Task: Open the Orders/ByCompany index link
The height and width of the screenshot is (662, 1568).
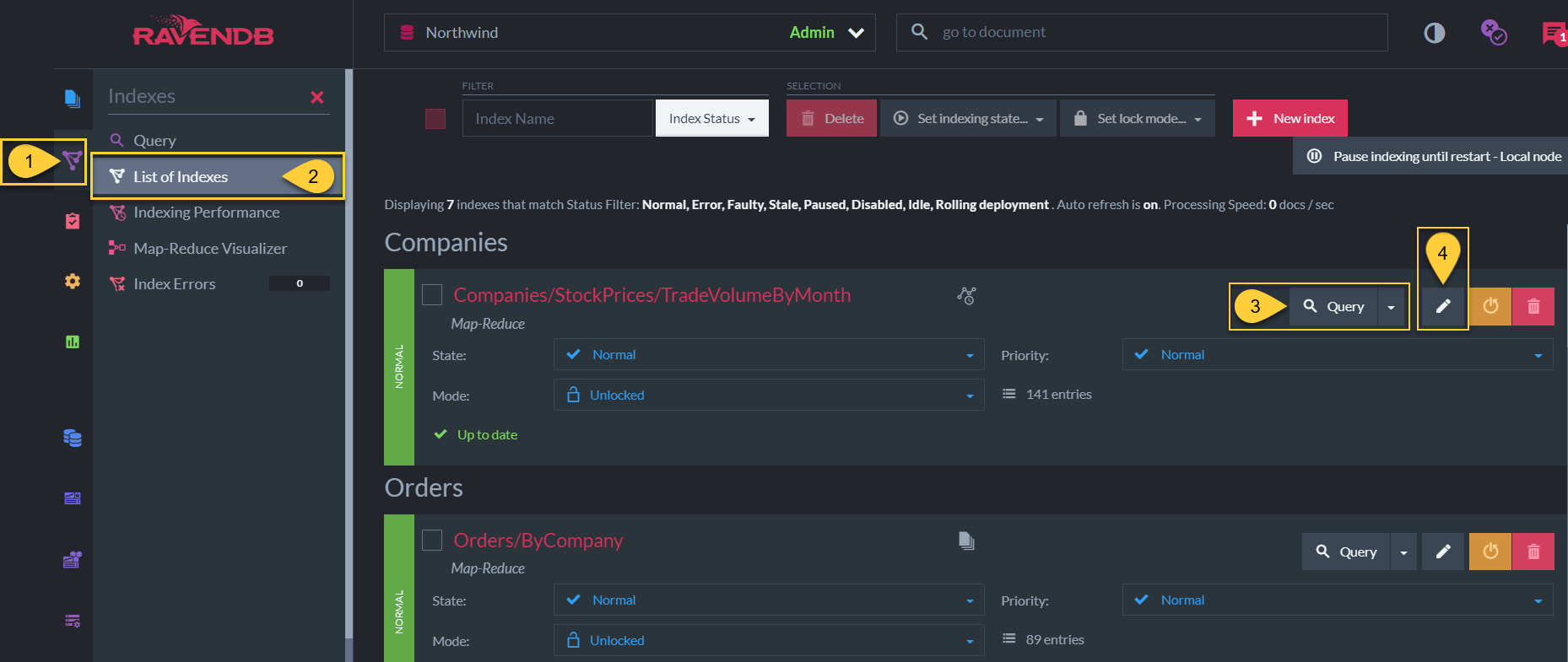Action: (538, 541)
